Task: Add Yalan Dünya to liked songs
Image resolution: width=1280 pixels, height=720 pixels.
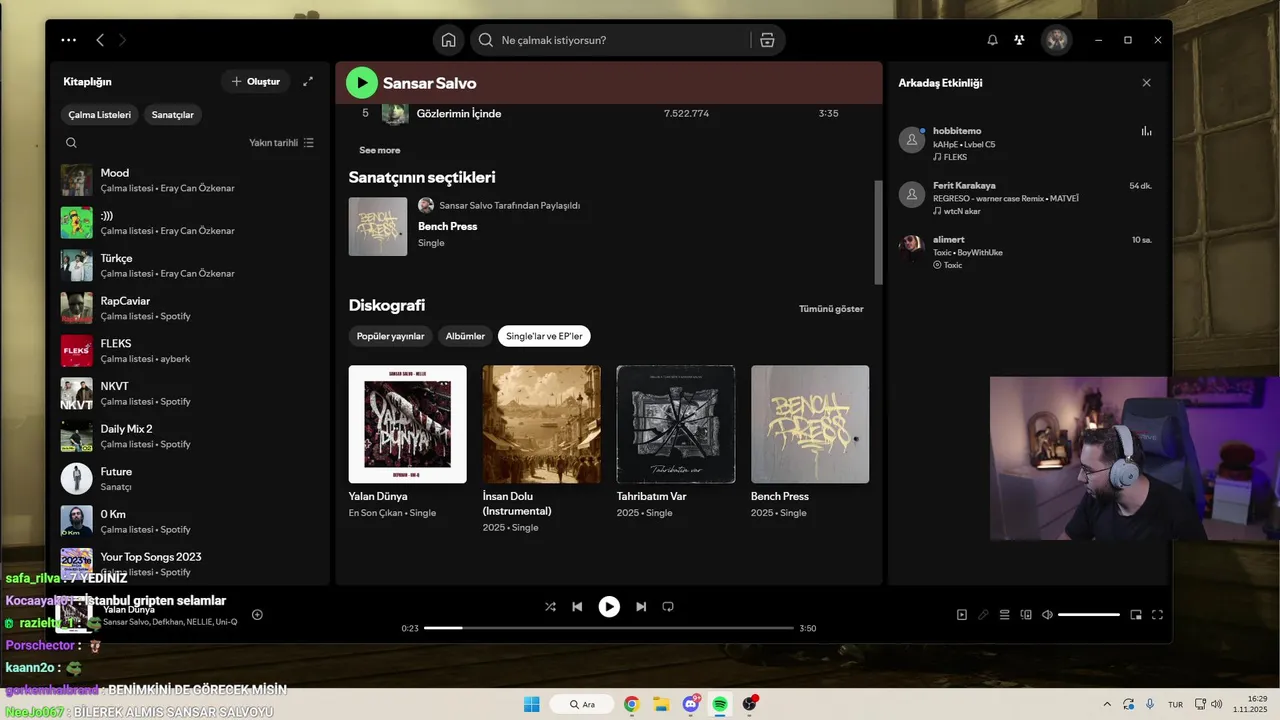Action: tap(257, 615)
